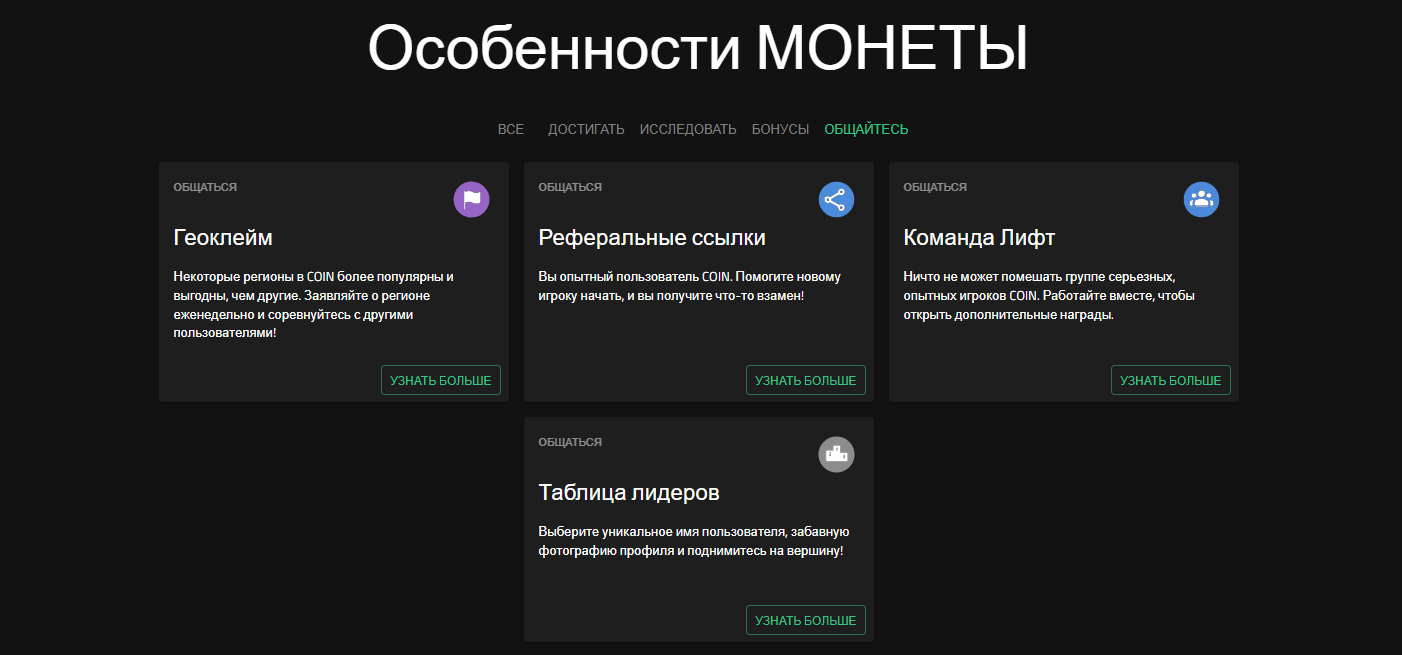The width and height of the screenshot is (1402, 655).
Task: Click the Реферальные ссылки heading
Action: click(x=652, y=238)
